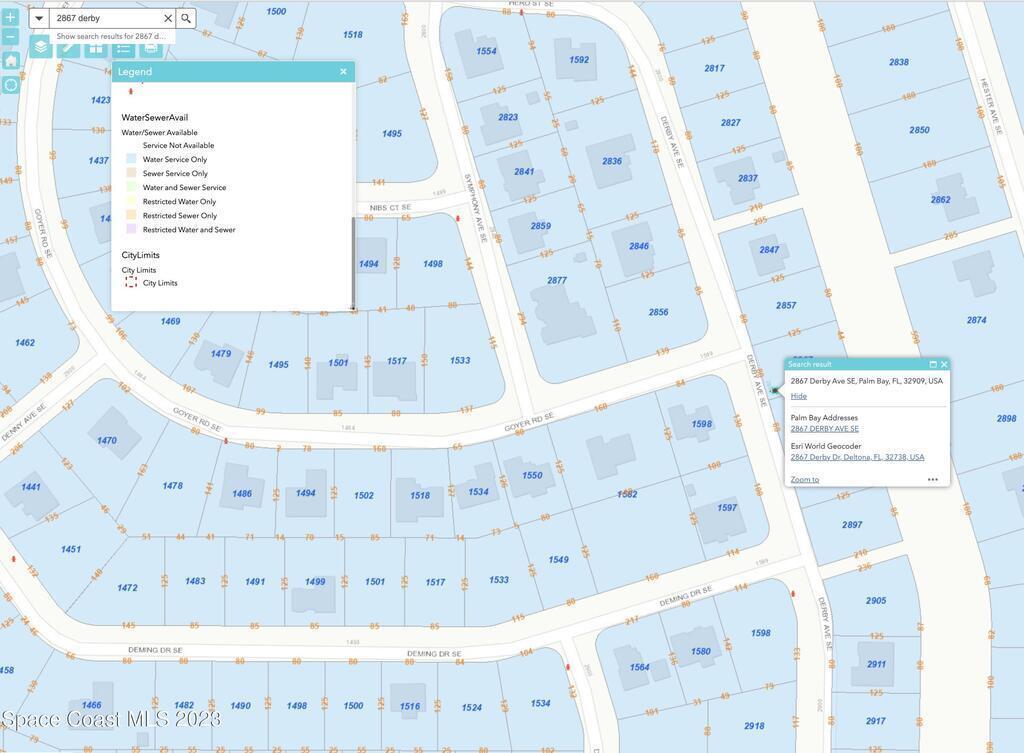Find my location on the map
This screenshot has height=753, width=1024.
(11, 85)
